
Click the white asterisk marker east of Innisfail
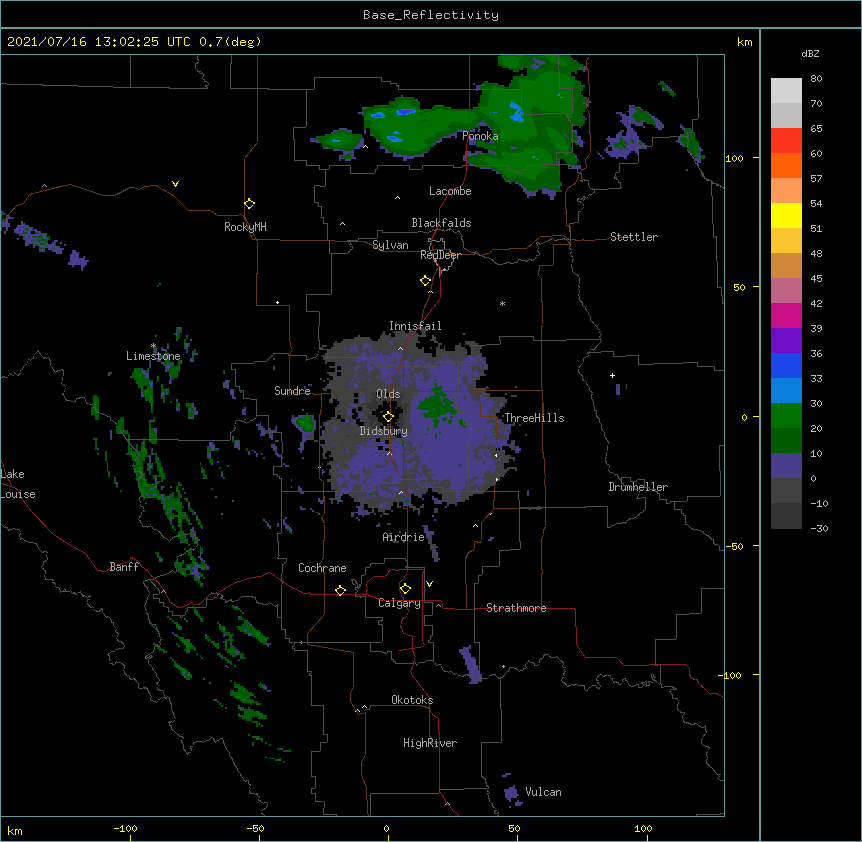click(x=502, y=303)
